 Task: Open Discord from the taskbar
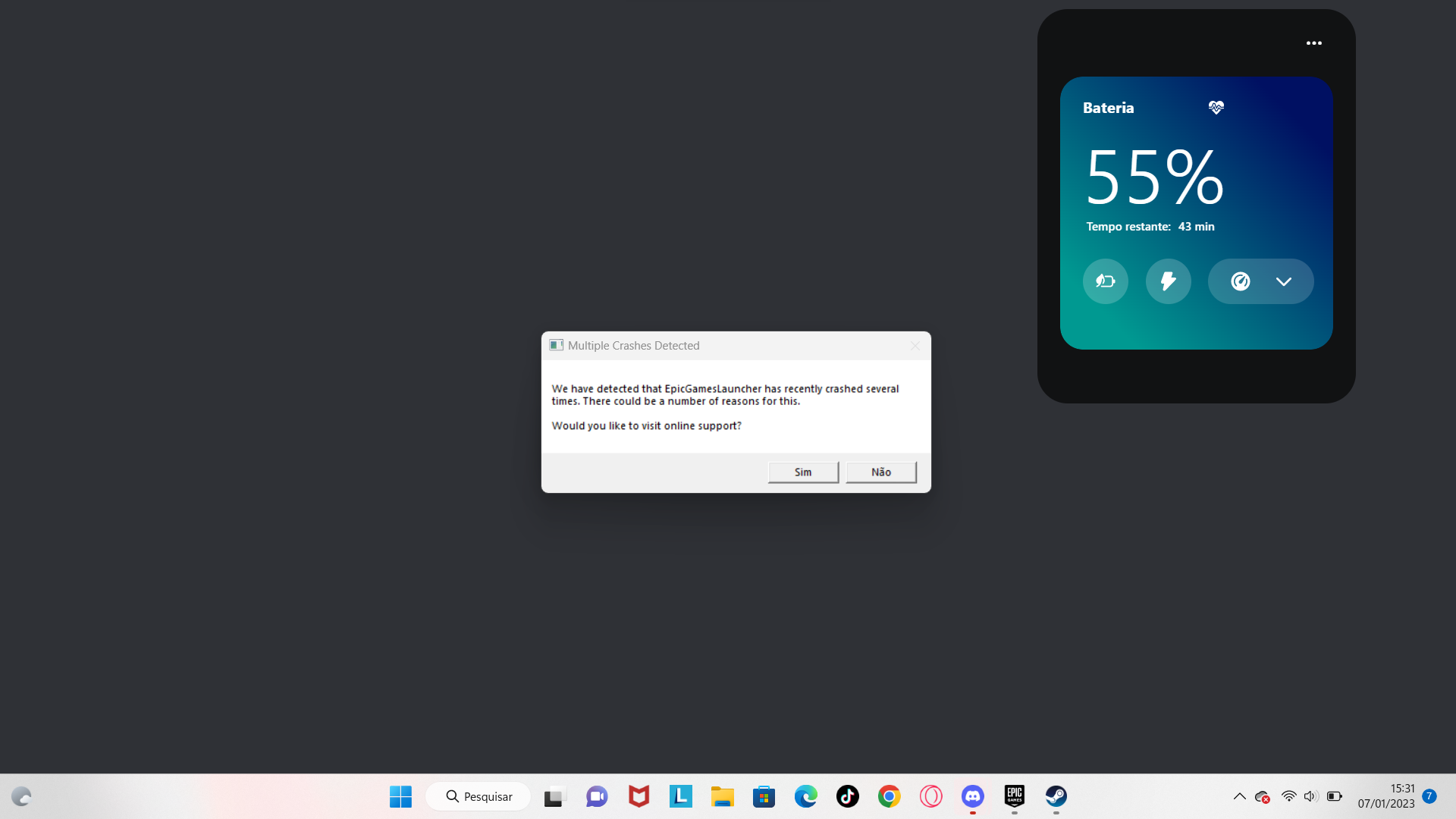972,796
